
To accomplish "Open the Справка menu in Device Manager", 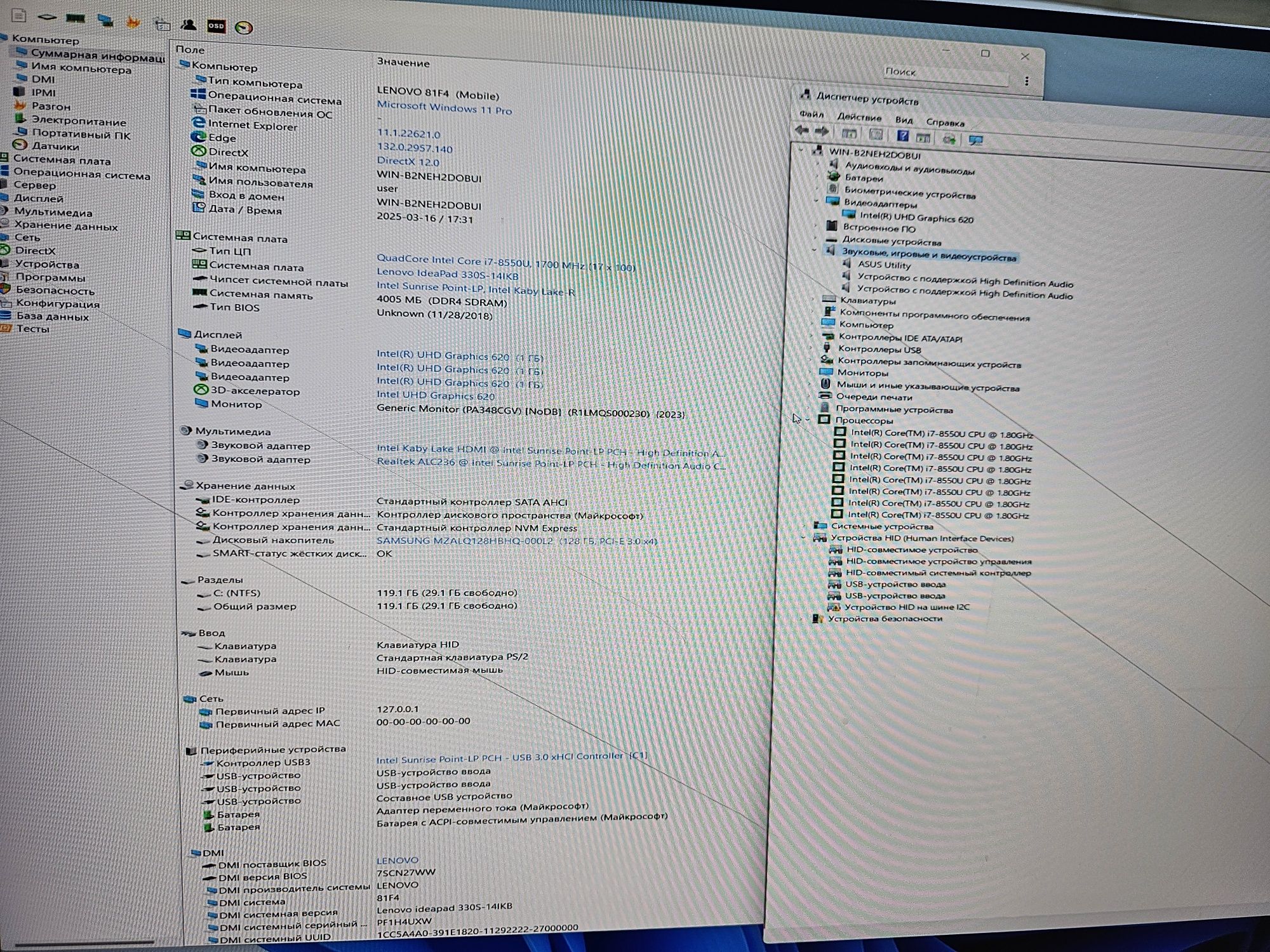I will (945, 122).
